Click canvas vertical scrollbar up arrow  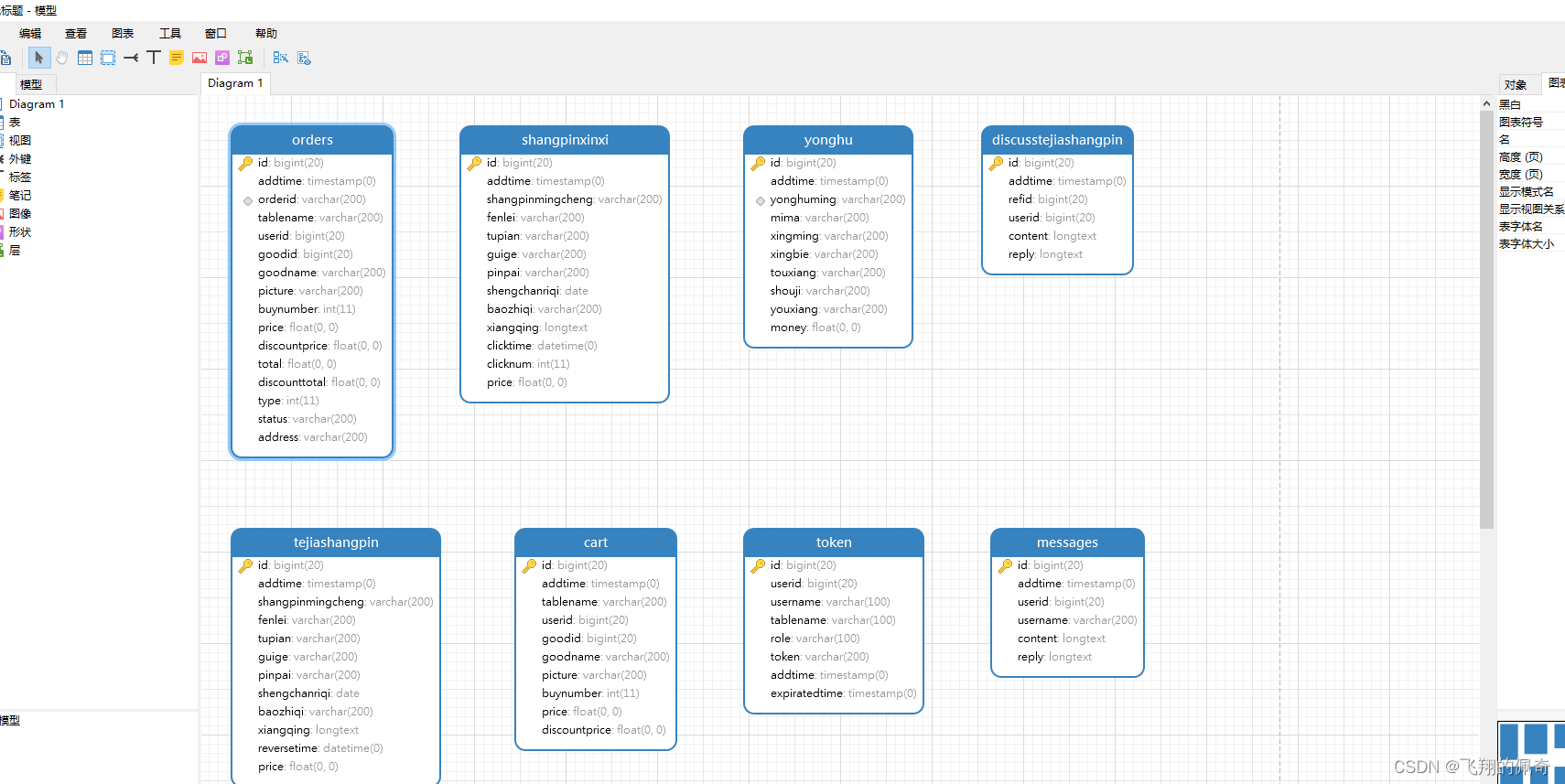[x=1486, y=103]
